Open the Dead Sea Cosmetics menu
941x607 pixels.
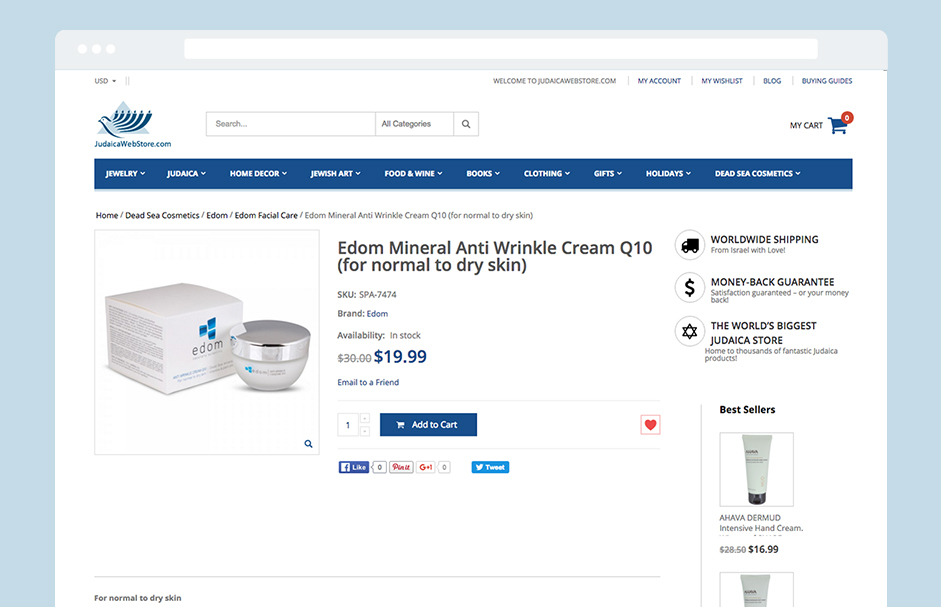[757, 174]
